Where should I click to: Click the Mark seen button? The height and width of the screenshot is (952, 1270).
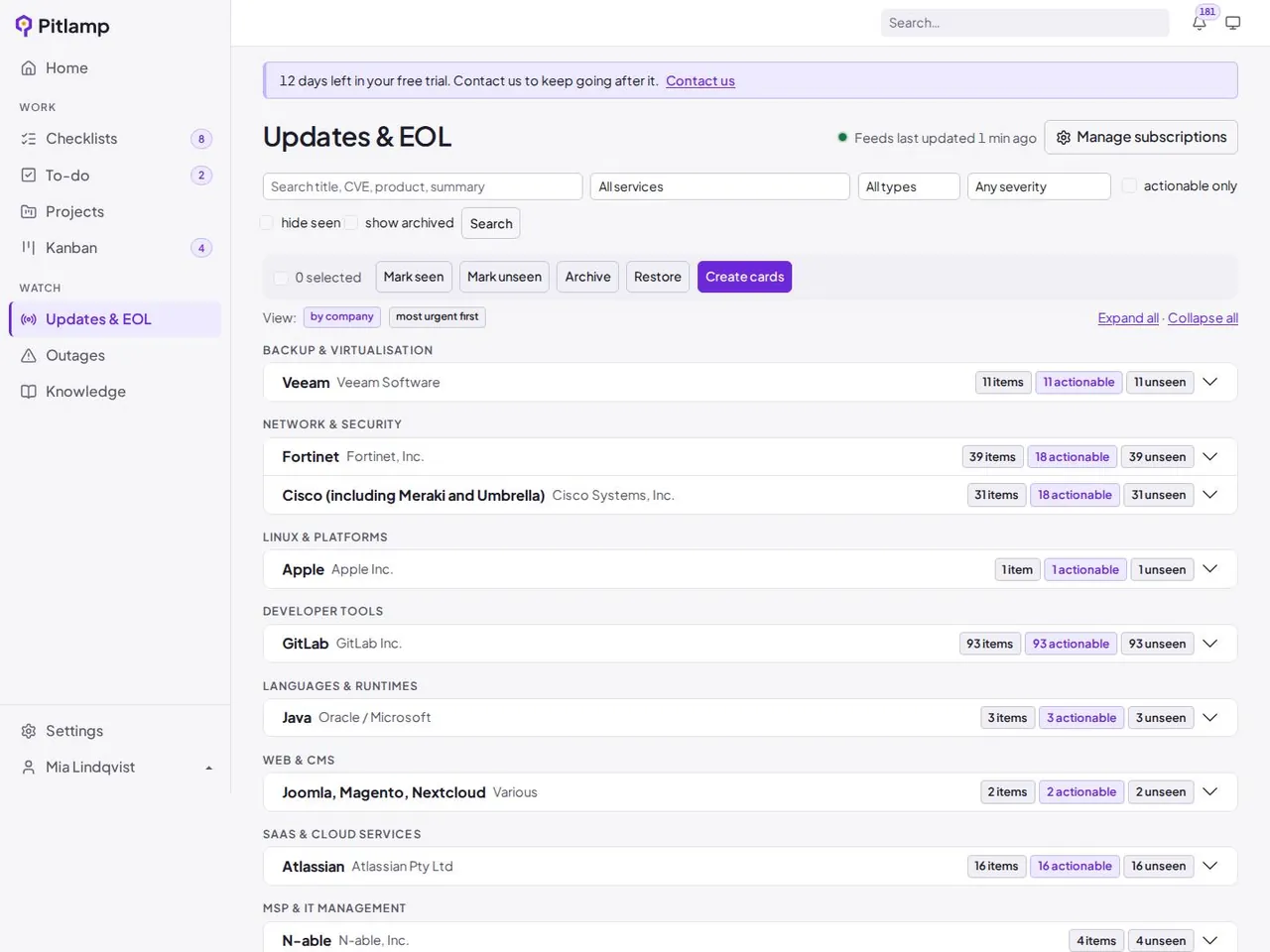(414, 277)
